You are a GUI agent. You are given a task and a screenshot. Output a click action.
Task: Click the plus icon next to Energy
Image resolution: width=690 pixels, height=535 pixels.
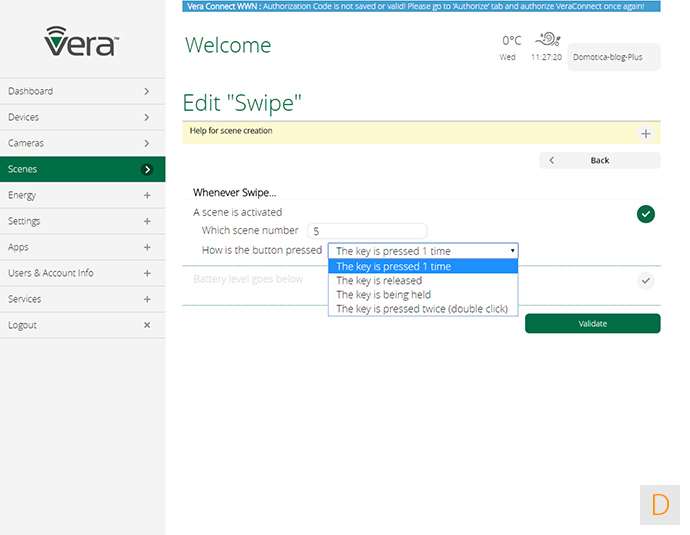click(x=147, y=195)
